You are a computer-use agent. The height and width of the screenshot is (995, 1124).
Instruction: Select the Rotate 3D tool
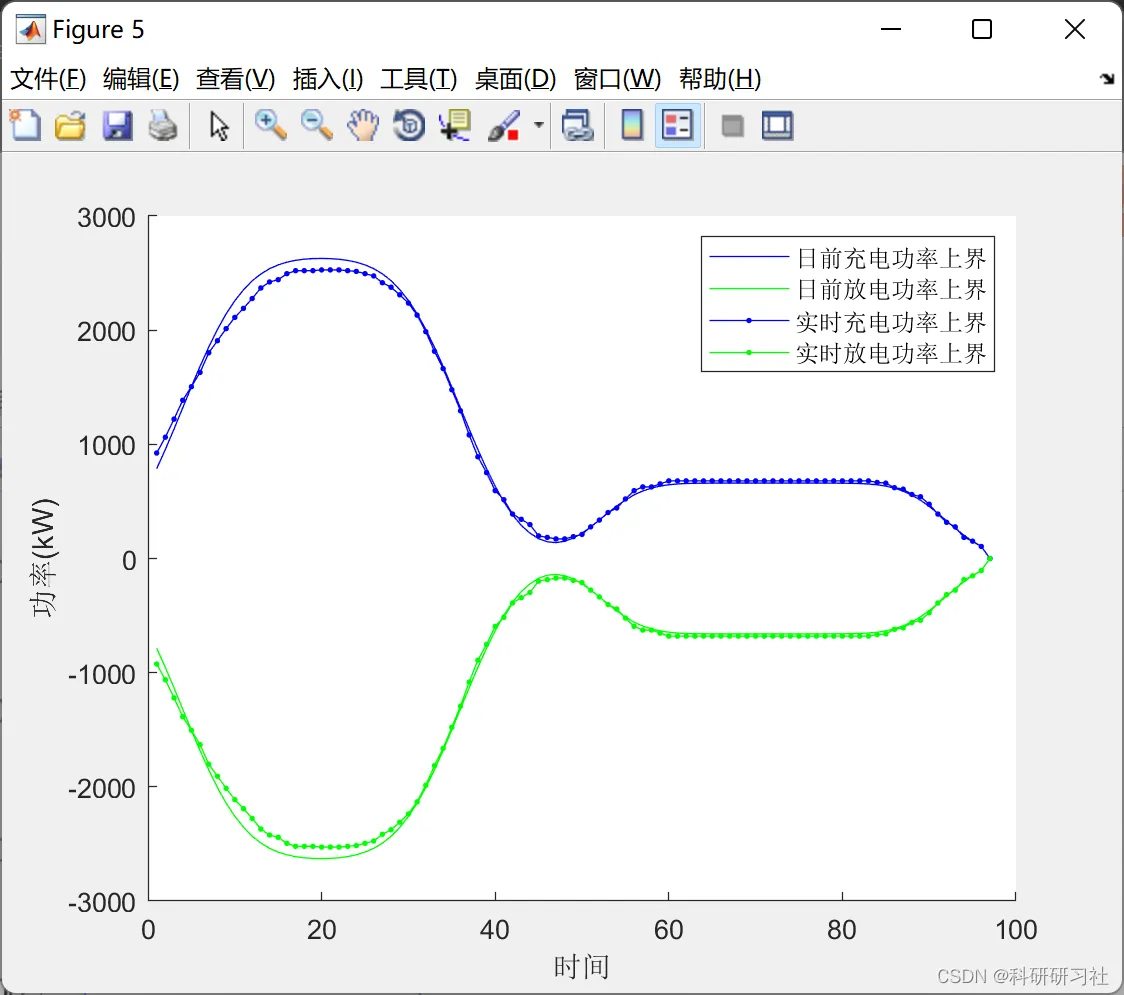click(x=409, y=126)
